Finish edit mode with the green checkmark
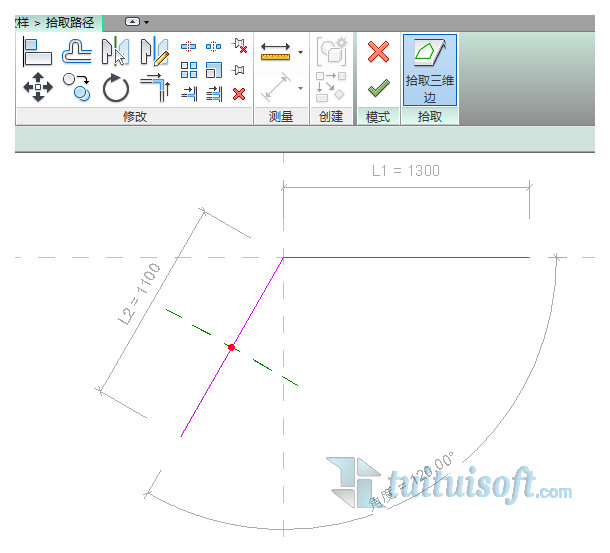Image resolution: width=610 pixels, height=553 pixels. 379,88
